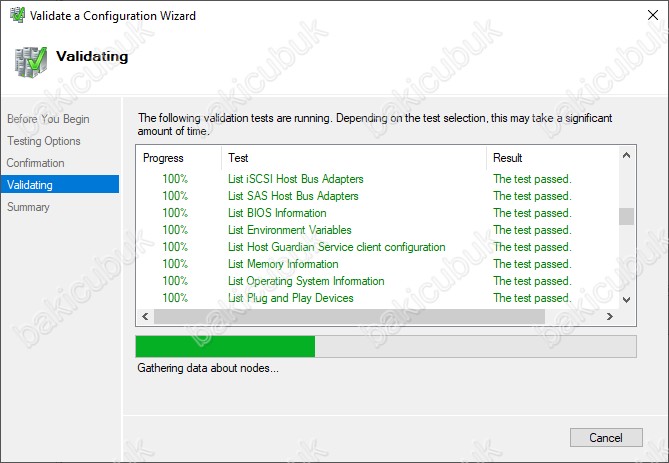Screen dimensions: 669x463
Task: Click the Gathering data about nodes status text
Action: pos(208,368)
